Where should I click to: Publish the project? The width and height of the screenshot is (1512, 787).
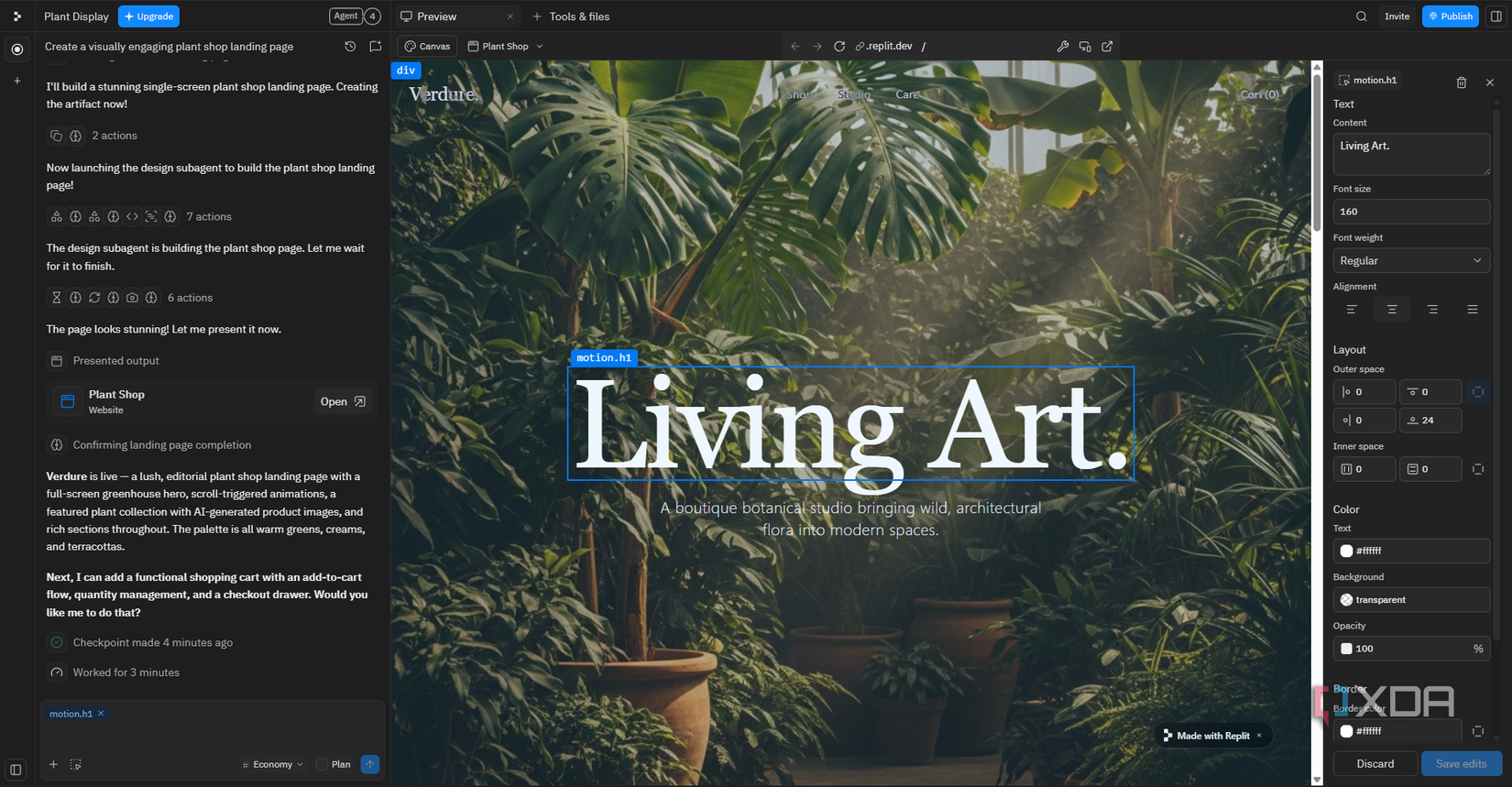click(x=1450, y=16)
